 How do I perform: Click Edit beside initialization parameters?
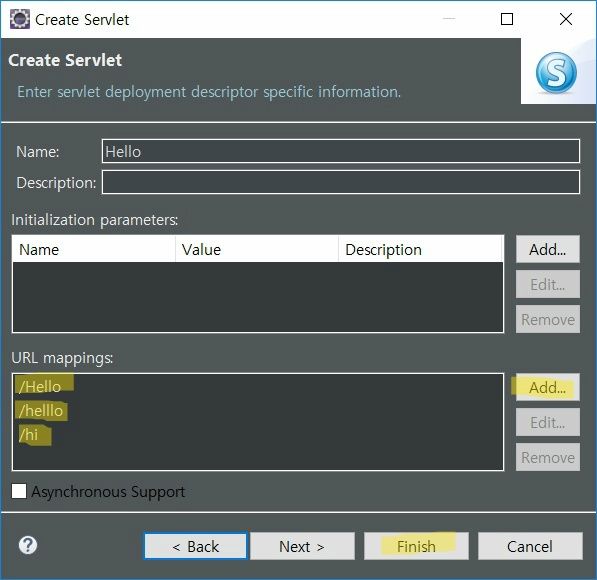pos(548,284)
